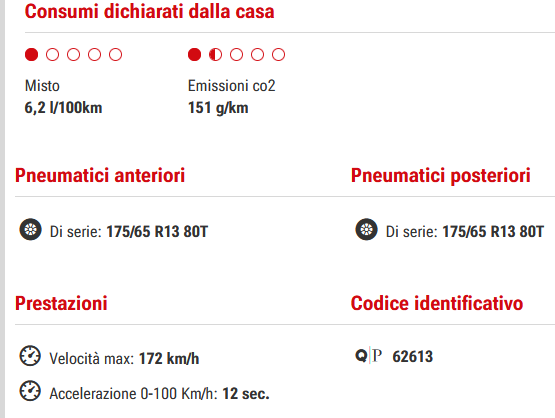The width and height of the screenshot is (555, 418).
Task: Click the 62613 identification code
Action: [413, 356]
